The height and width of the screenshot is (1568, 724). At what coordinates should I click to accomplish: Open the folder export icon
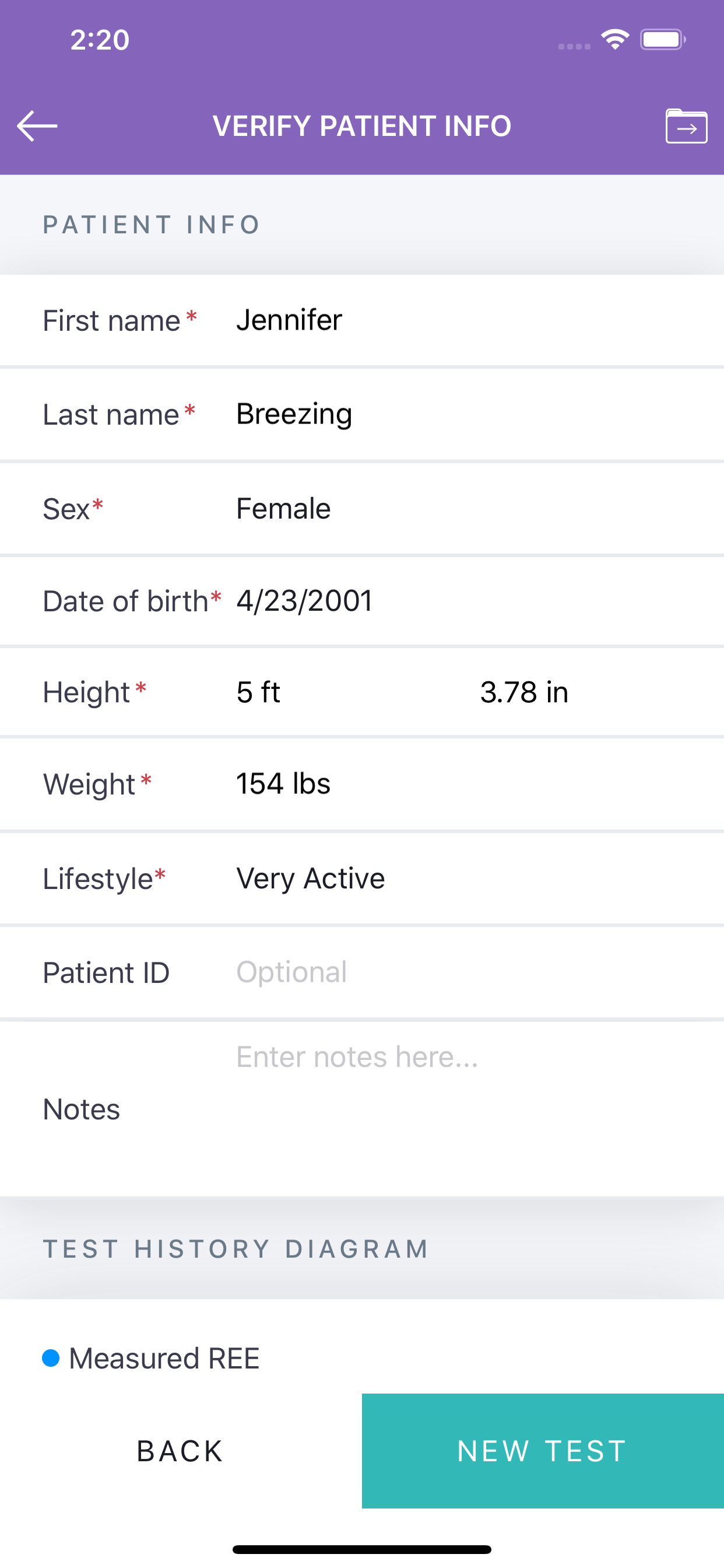pyautogui.click(x=686, y=126)
